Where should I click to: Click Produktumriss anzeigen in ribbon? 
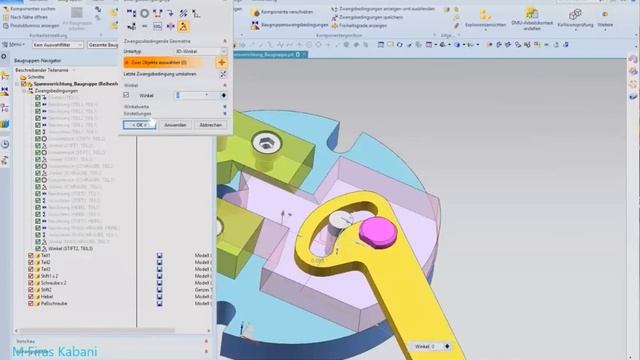[31, 26]
